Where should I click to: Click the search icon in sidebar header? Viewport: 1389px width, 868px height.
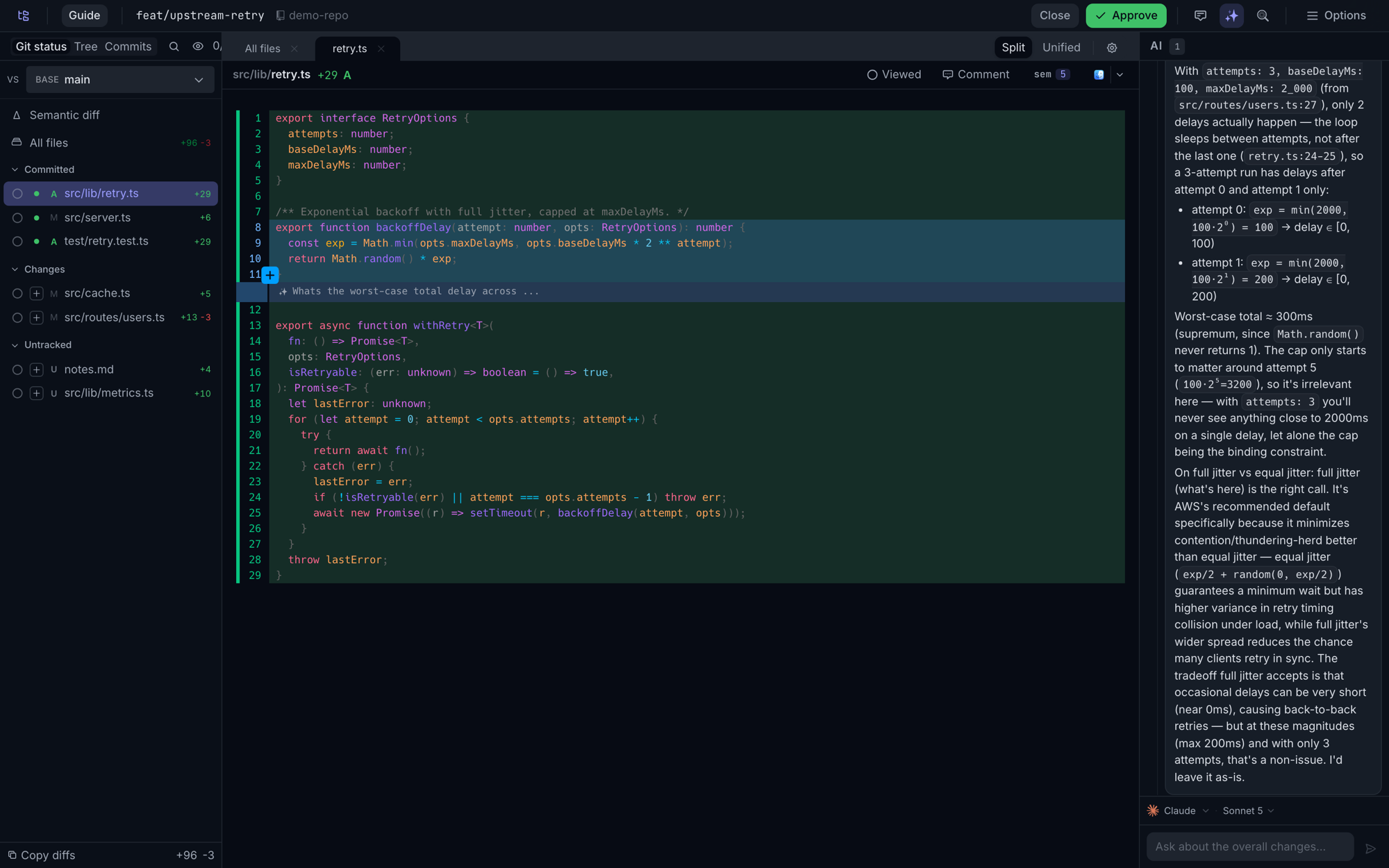tap(174, 47)
